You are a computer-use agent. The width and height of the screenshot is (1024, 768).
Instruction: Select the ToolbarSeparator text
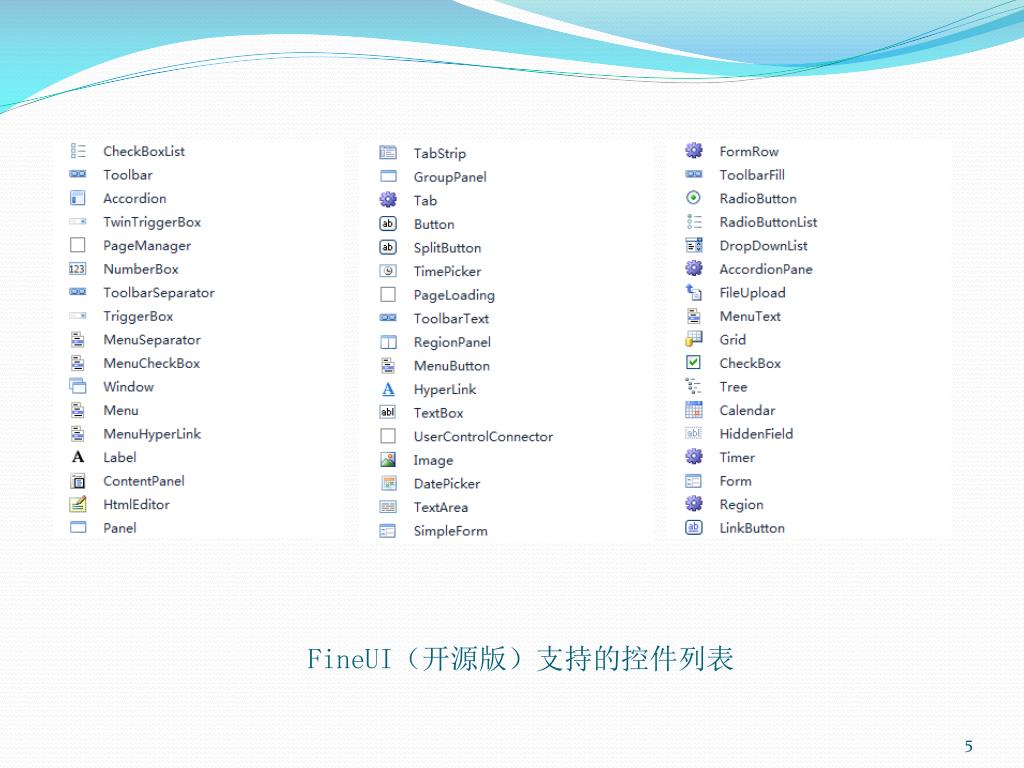(x=159, y=293)
